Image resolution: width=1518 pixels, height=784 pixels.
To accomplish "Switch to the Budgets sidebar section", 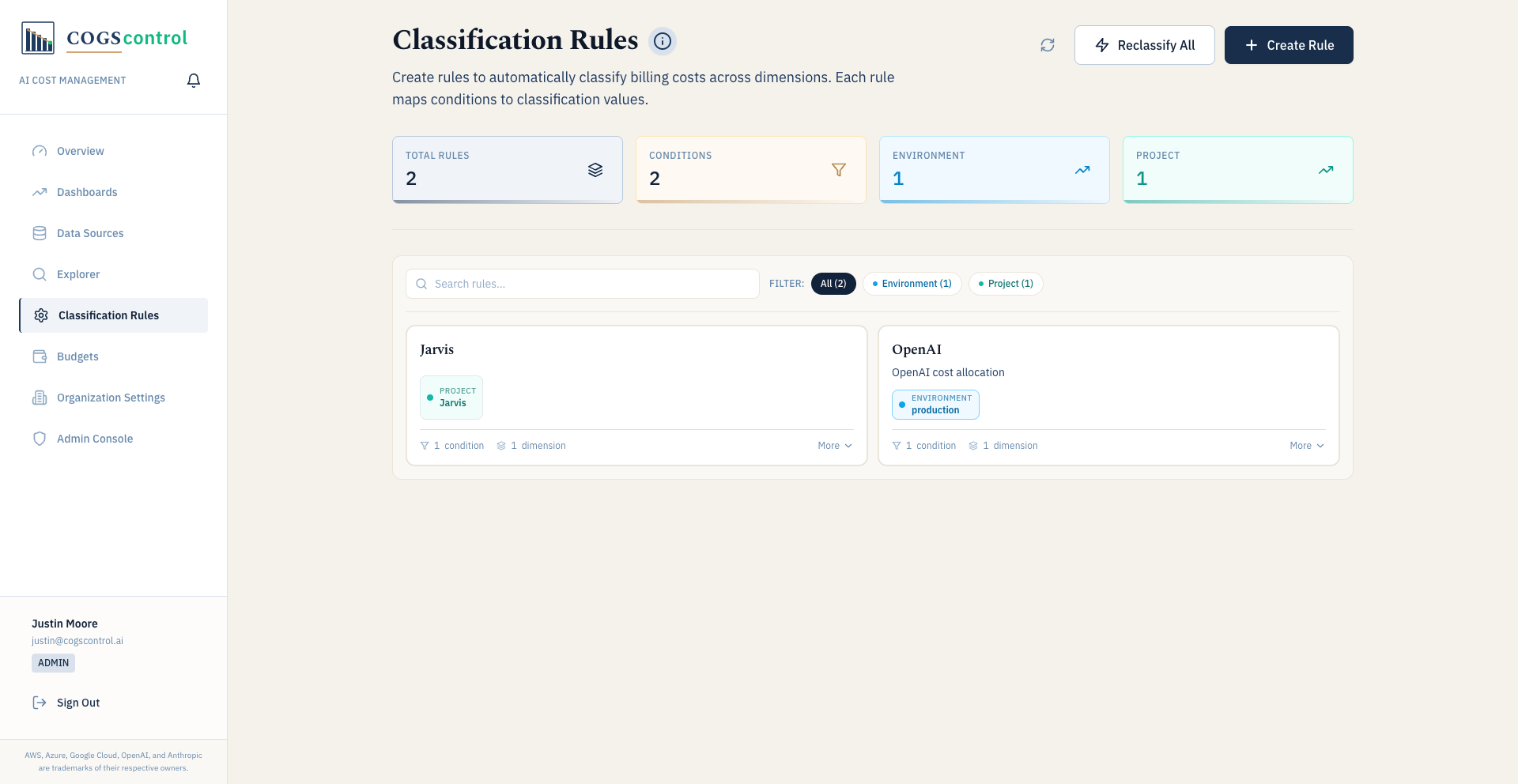I will tap(76, 356).
